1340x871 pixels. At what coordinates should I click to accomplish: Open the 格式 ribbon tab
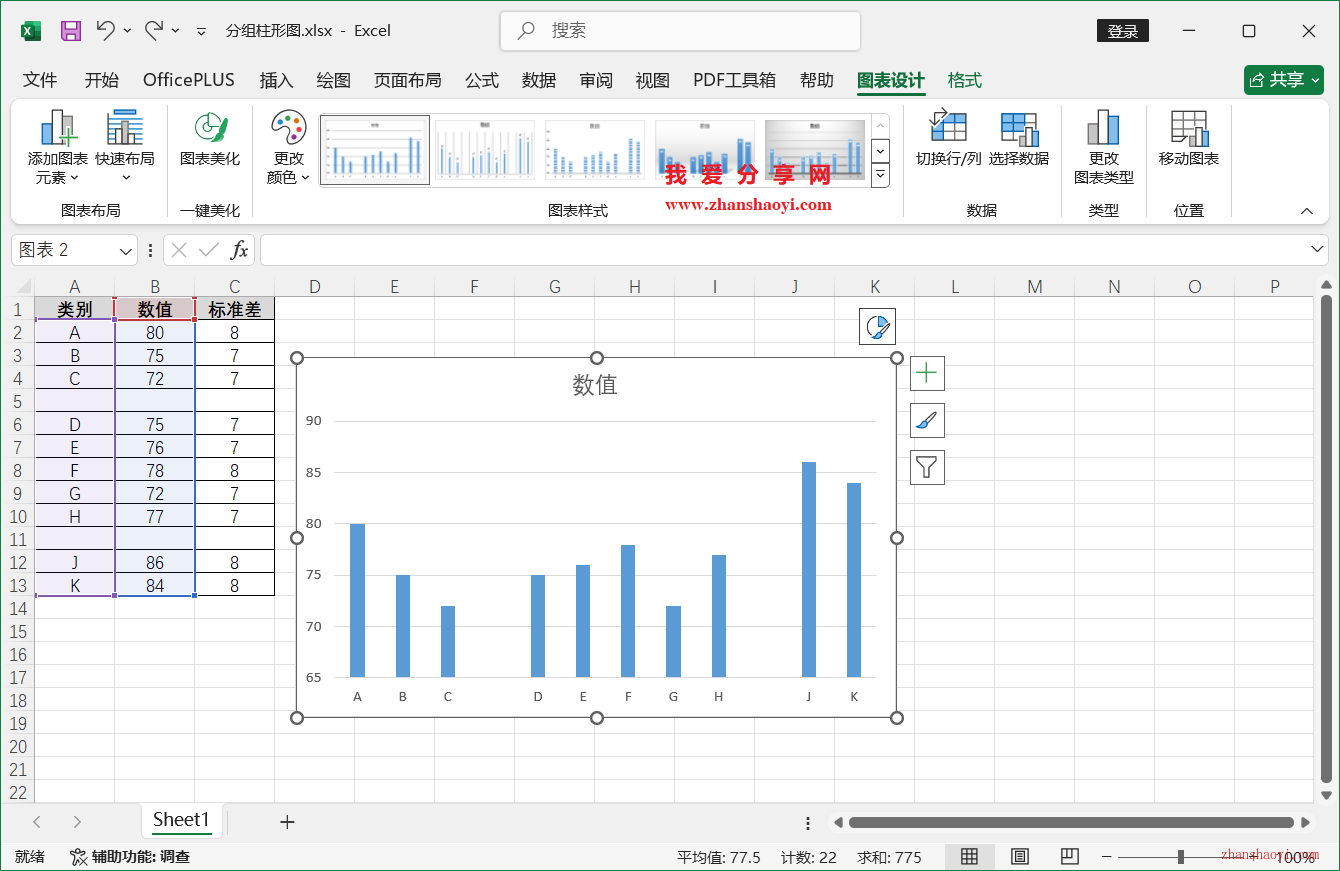click(x=964, y=80)
